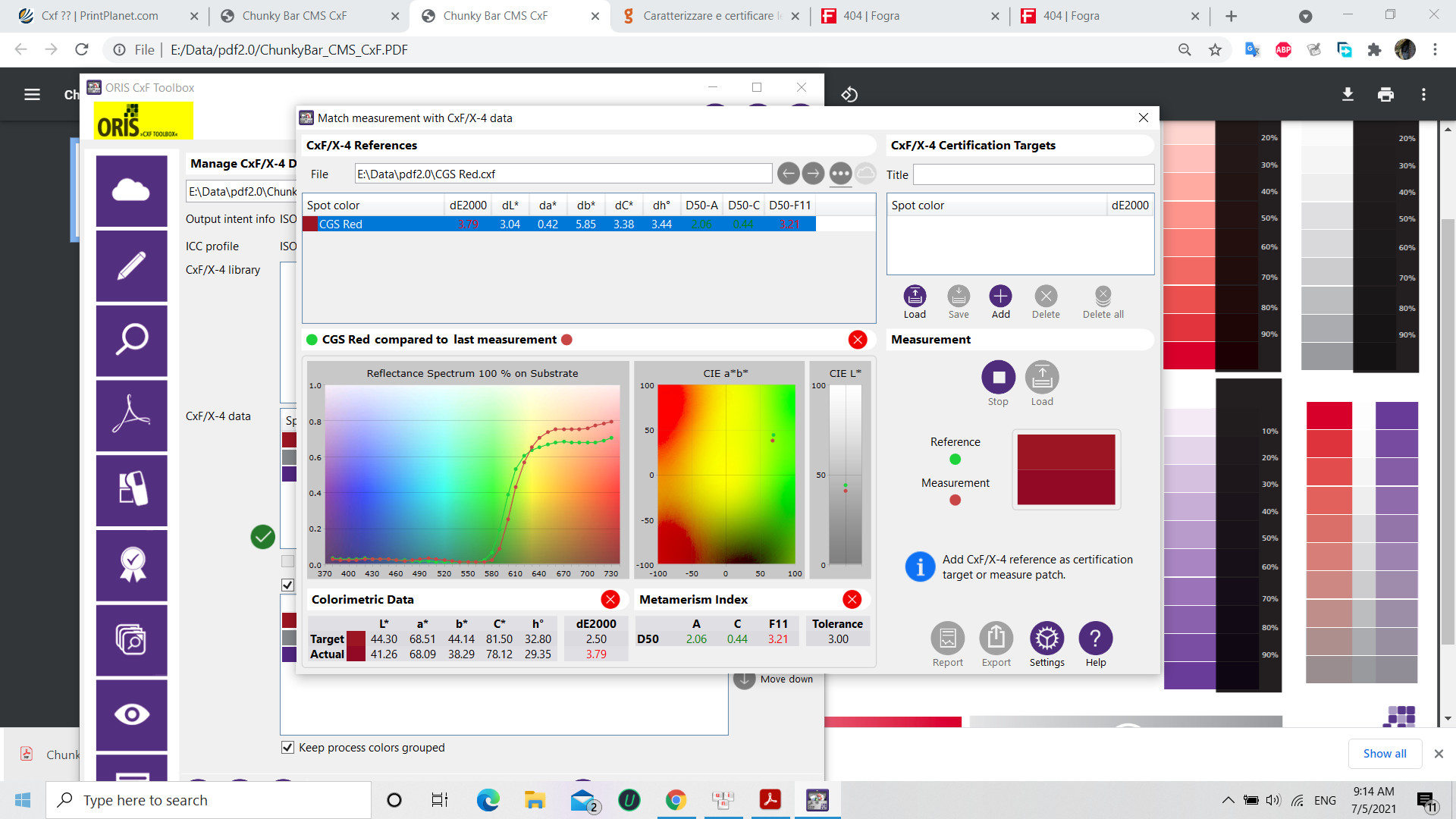Open the PDF viewer hamburger menu
This screenshot has width=1456, height=819.
[x=32, y=95]
